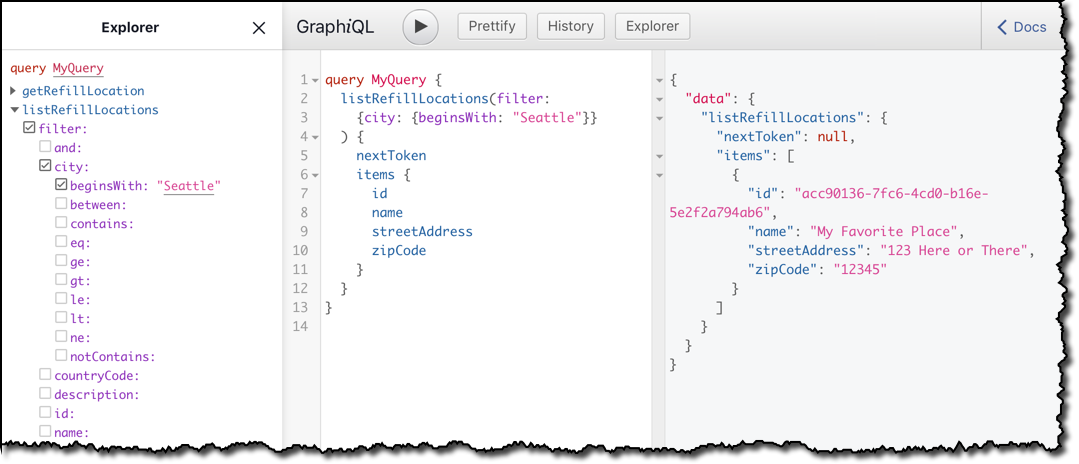
Task: Check the countryCode filter option
Action: 45,375
